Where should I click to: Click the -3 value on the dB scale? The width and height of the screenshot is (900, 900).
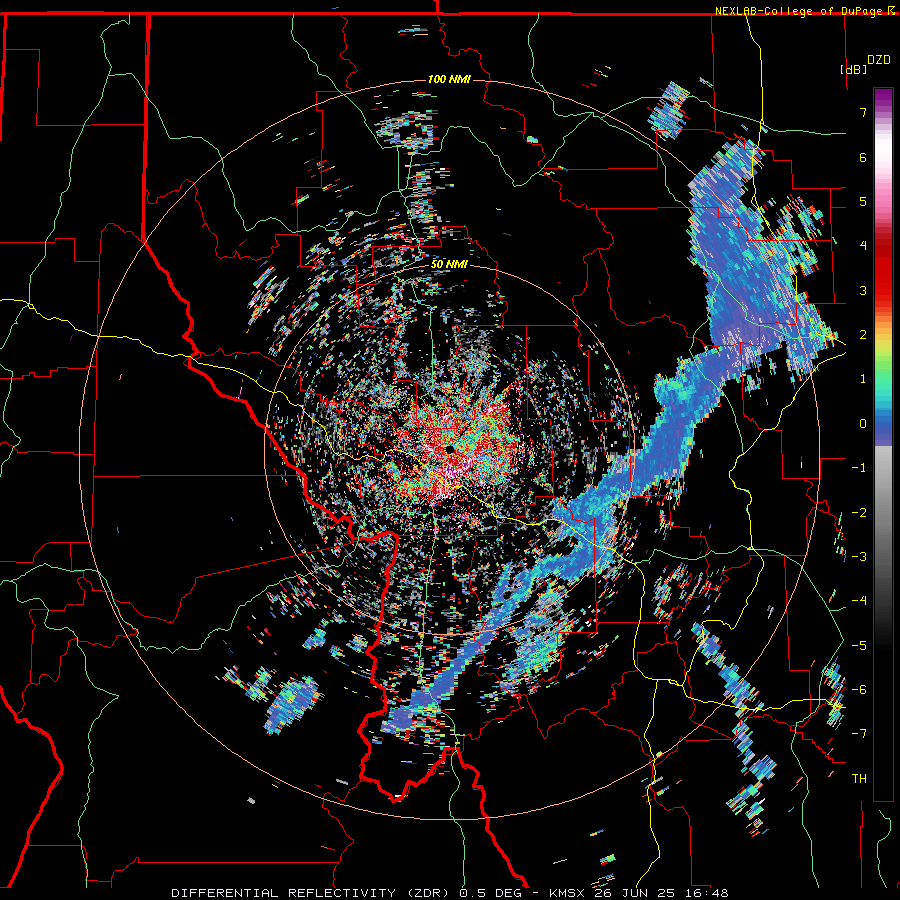tap(859, 557)
